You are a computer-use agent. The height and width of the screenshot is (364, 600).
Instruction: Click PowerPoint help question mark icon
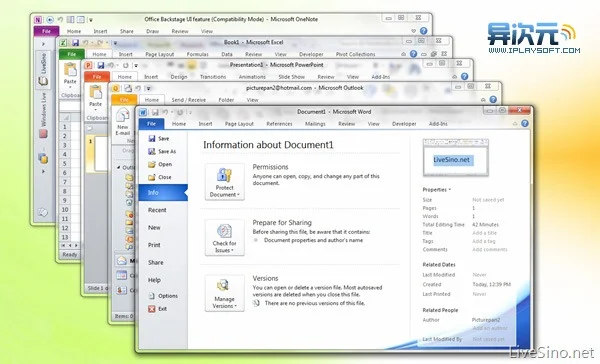[x=465, y=77]
